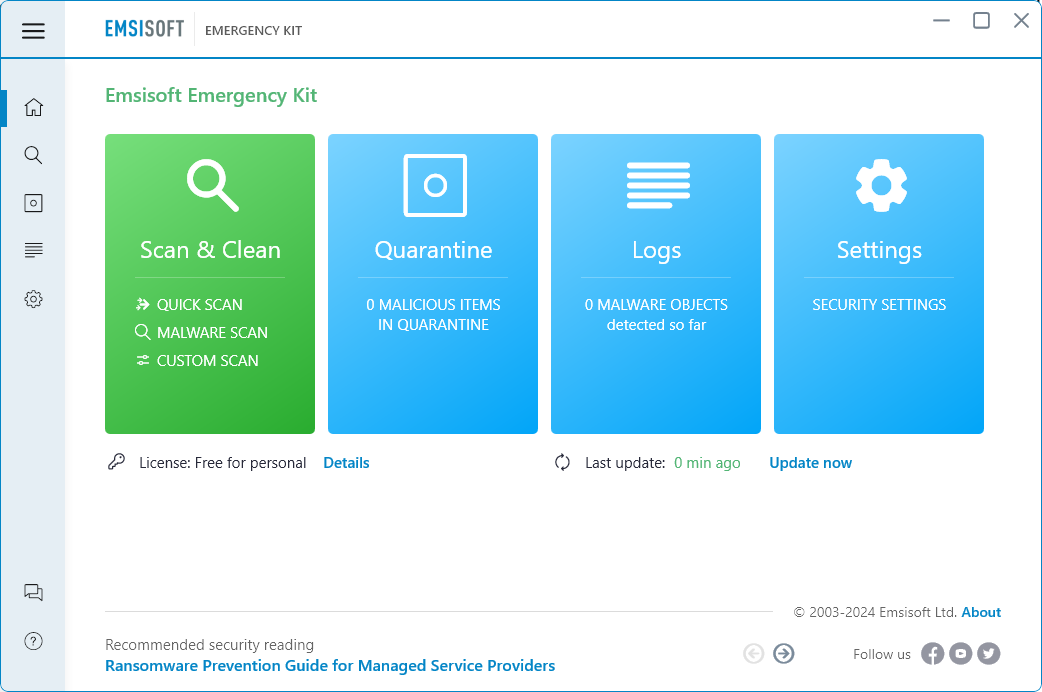Viewport: 1042px width, 692px height.
Task: Click the 'Emsisoft Emergency Kit' heading
Action: pos(211,95)
